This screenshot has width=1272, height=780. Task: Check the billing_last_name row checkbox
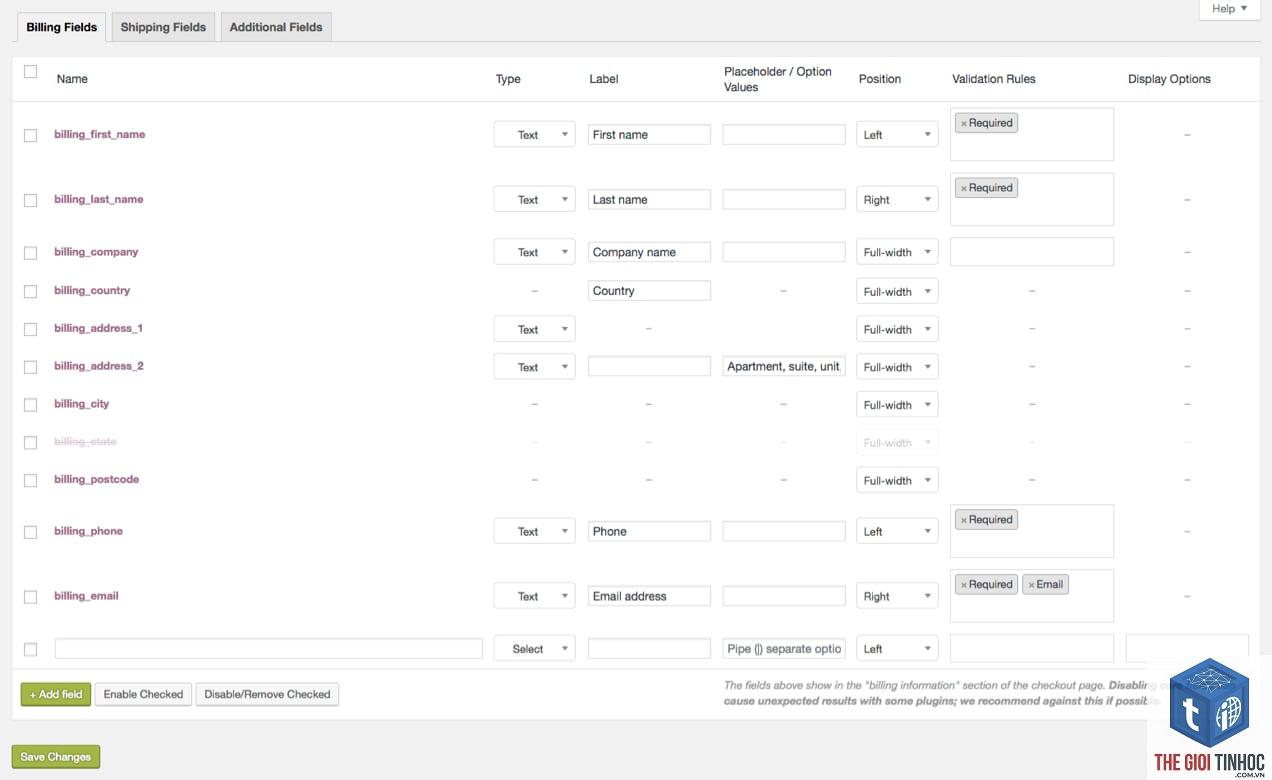30,200
